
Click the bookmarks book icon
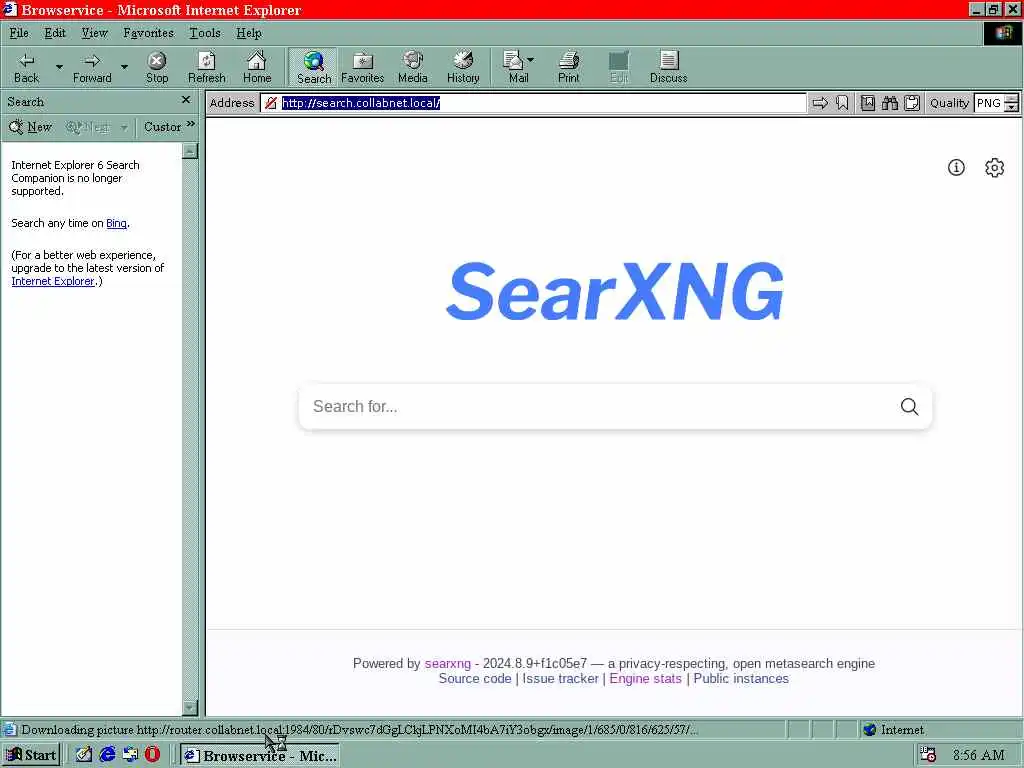click(867, 103)
